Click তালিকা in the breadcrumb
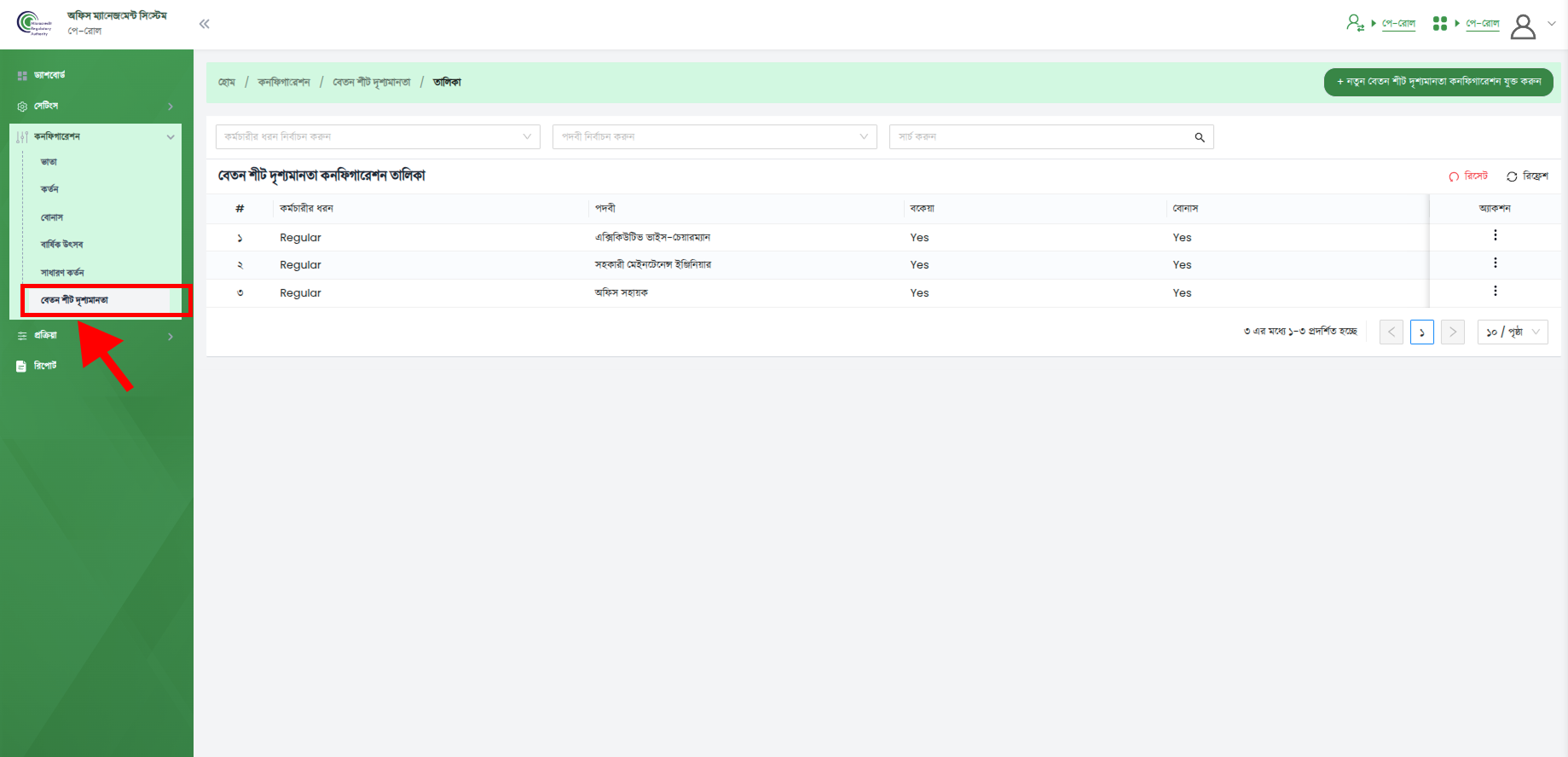 (447, 82)
